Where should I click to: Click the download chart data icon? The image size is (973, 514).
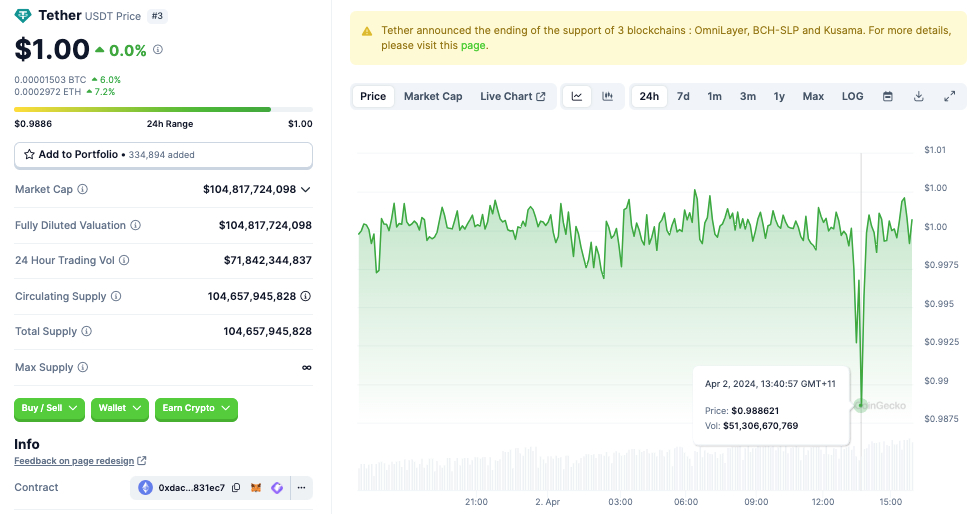coord(919,96)
